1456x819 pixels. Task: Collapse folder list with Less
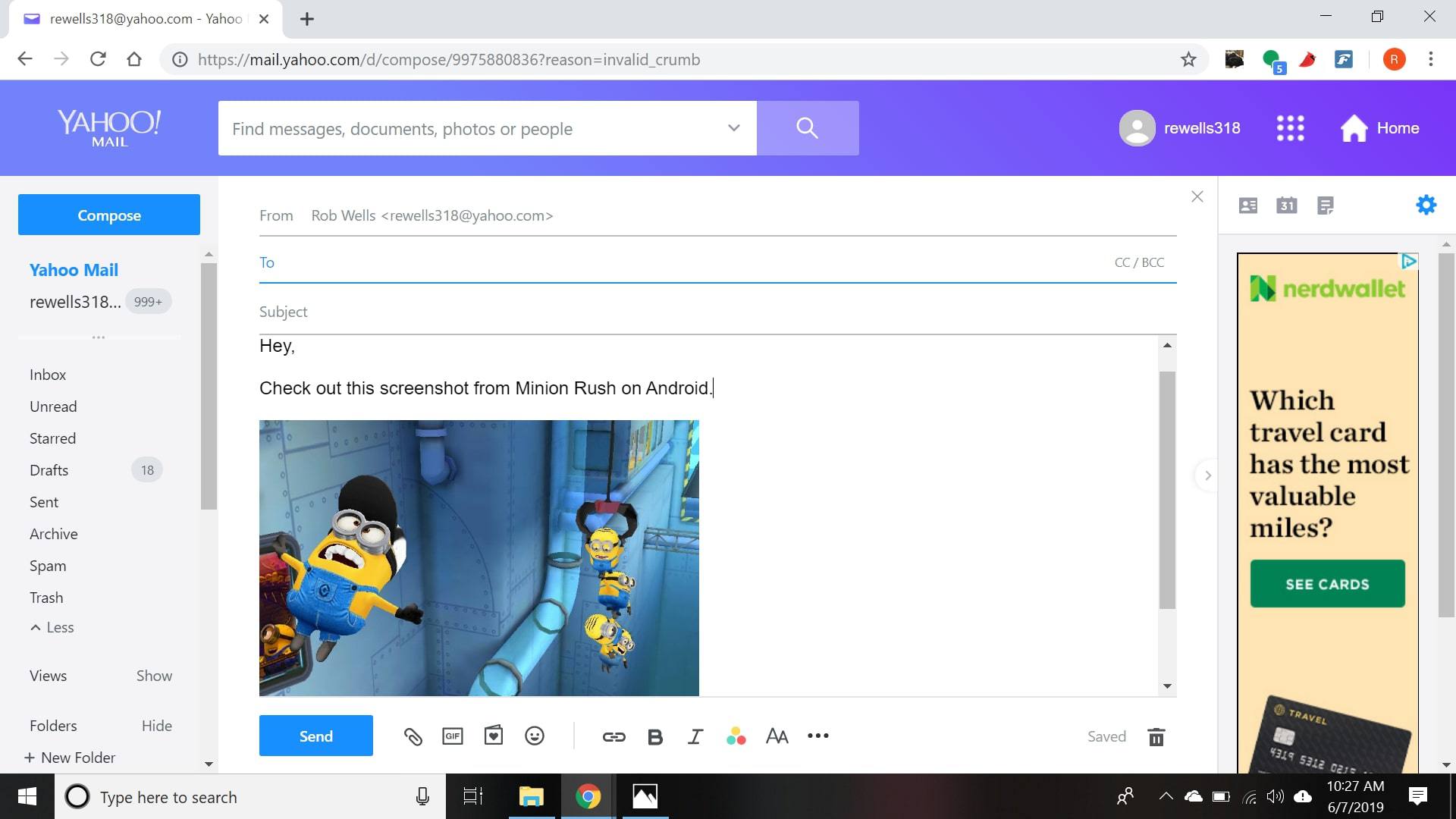pyautogui.click(x=52, y=627)
